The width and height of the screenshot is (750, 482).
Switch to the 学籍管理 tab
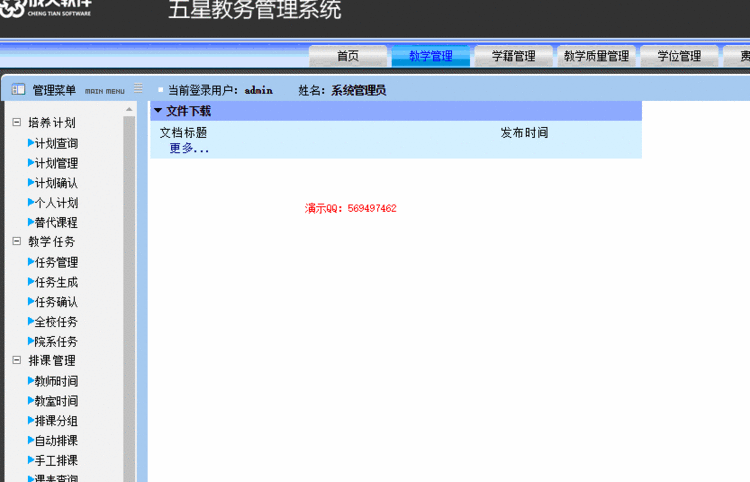coord(513,56)
